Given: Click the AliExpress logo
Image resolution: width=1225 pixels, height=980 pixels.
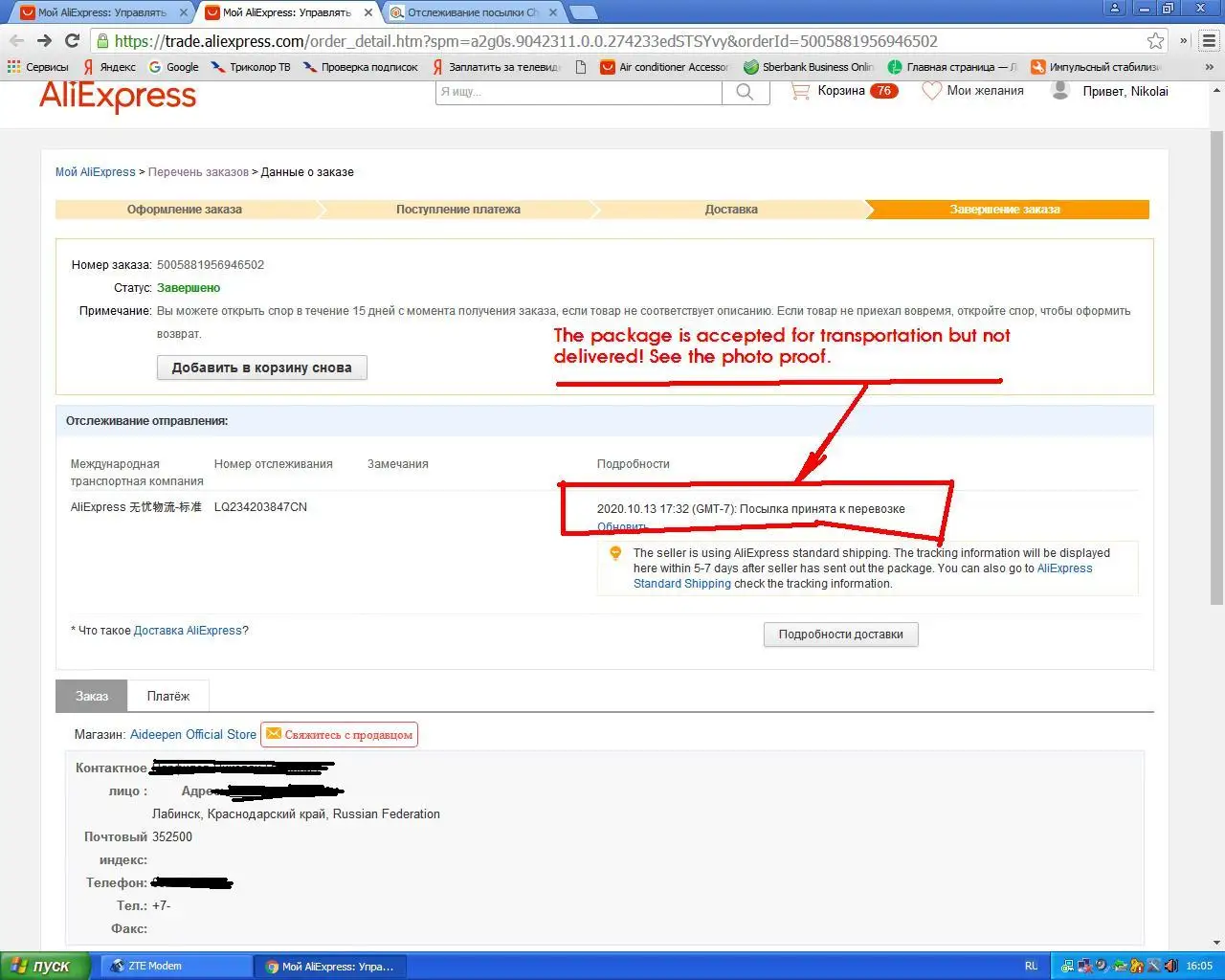Looking at the screenshot, I should 118,96.
